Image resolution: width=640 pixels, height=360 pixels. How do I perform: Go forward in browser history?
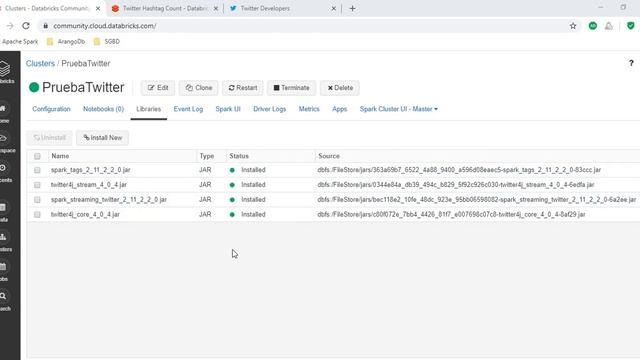(10, 26)
